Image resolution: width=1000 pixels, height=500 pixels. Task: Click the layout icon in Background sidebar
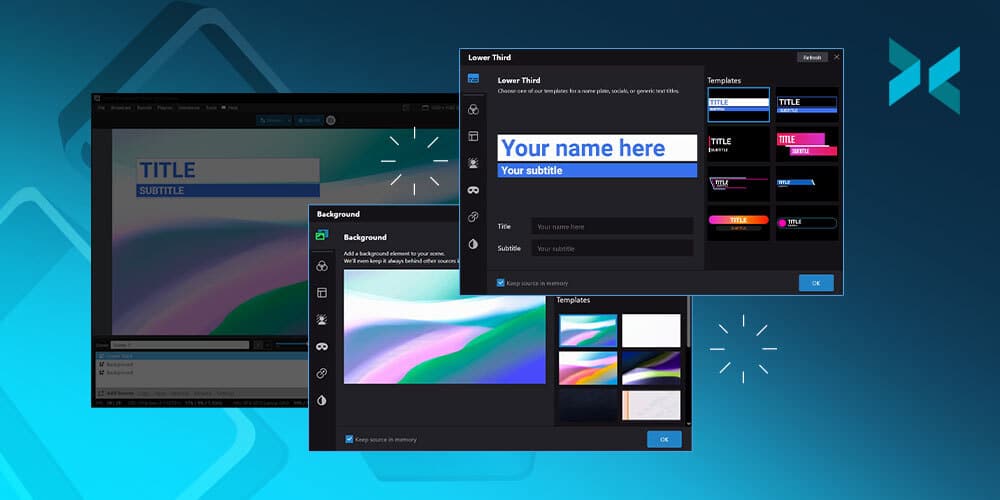coord(322,293)
